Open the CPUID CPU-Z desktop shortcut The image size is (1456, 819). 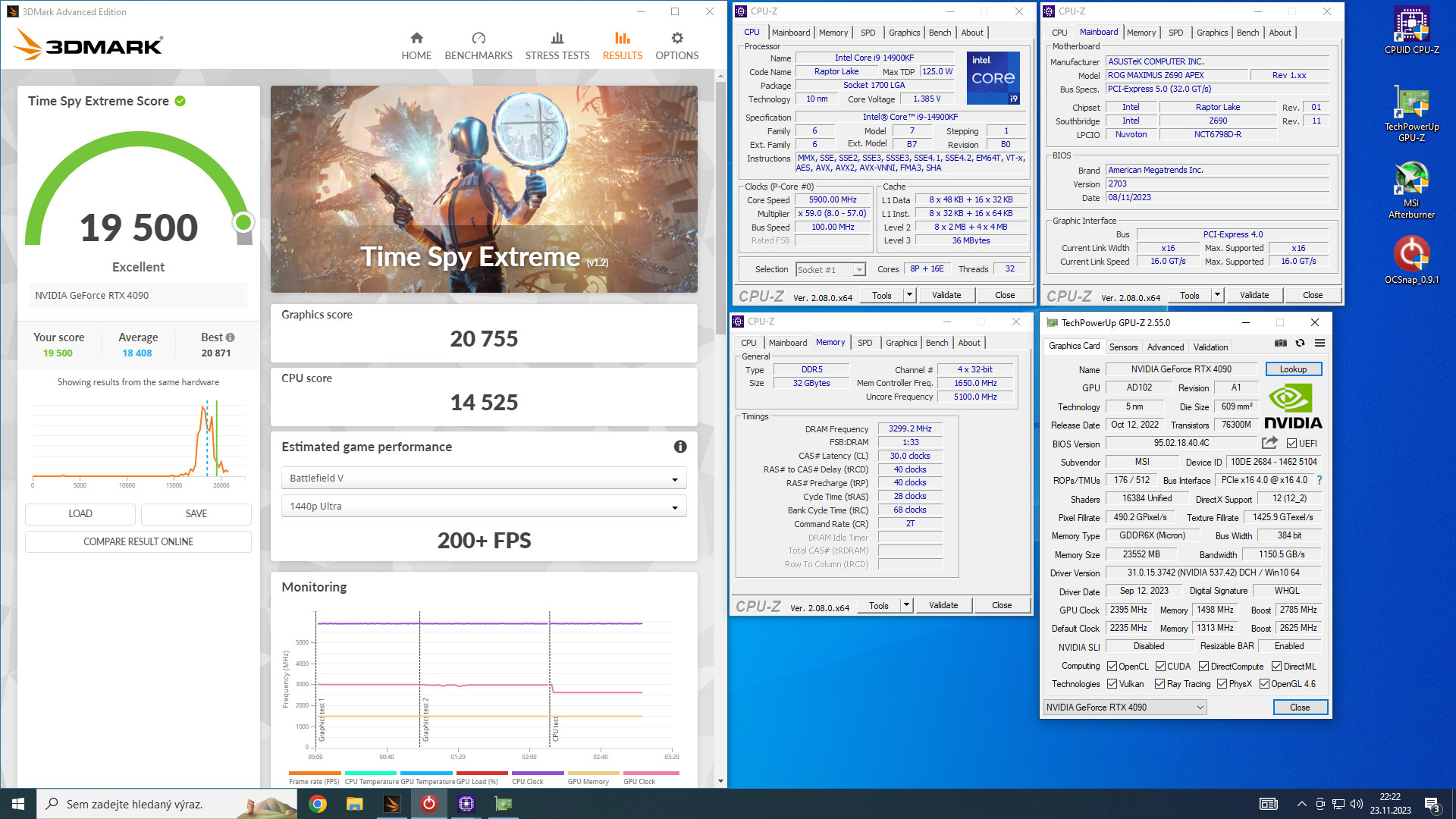click(x=1412, y=30)
